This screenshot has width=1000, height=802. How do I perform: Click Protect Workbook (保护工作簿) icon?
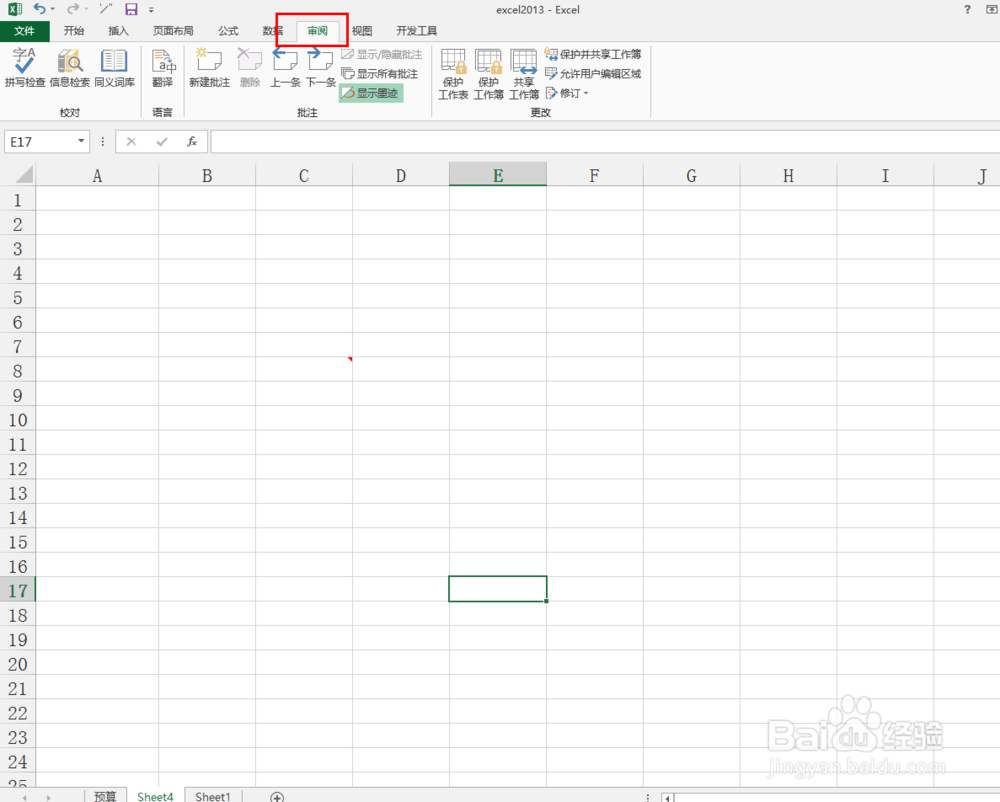pyautogui.click(x=489, y=74)
